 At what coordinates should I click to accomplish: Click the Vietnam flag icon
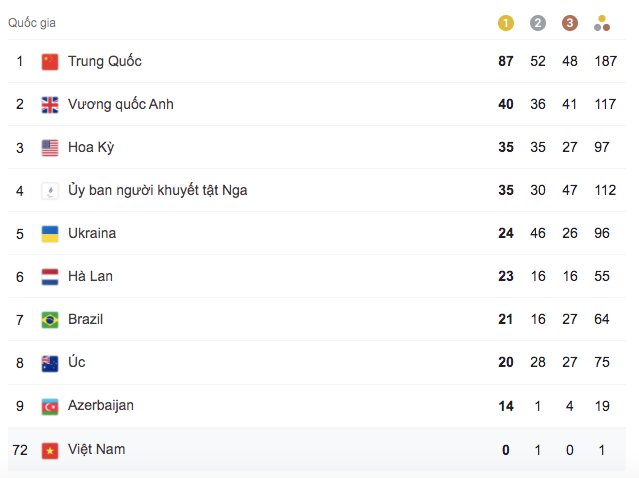click(50, 450)
